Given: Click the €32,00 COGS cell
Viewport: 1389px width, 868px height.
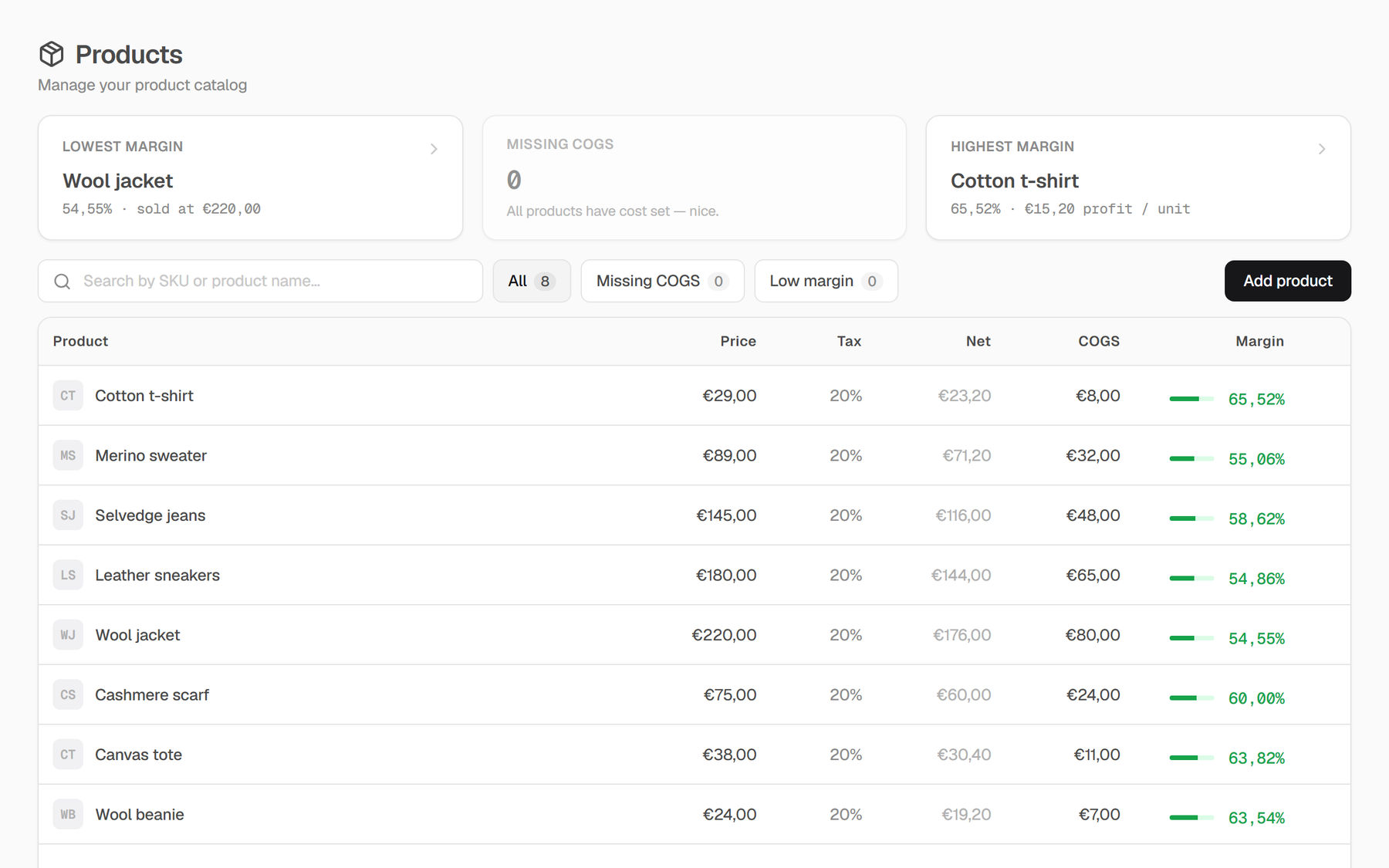Looking at the screenshot, I should [x=1093, y=455].
